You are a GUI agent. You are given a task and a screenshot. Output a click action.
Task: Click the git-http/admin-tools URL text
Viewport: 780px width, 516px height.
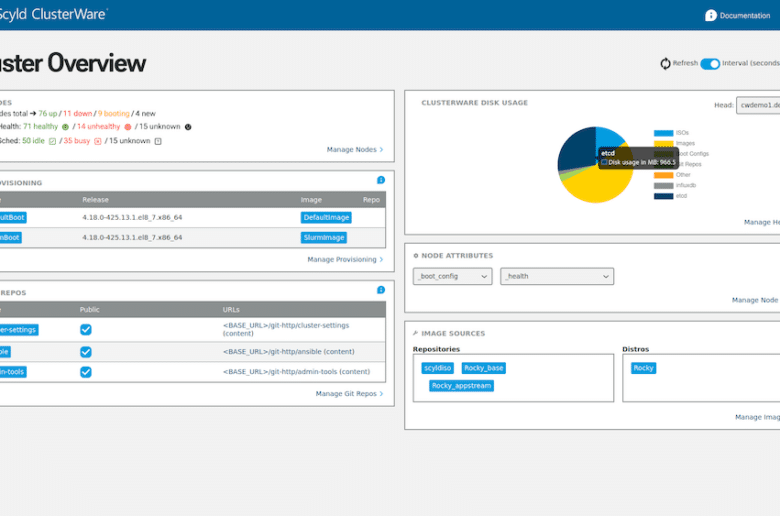click(296, 372)
